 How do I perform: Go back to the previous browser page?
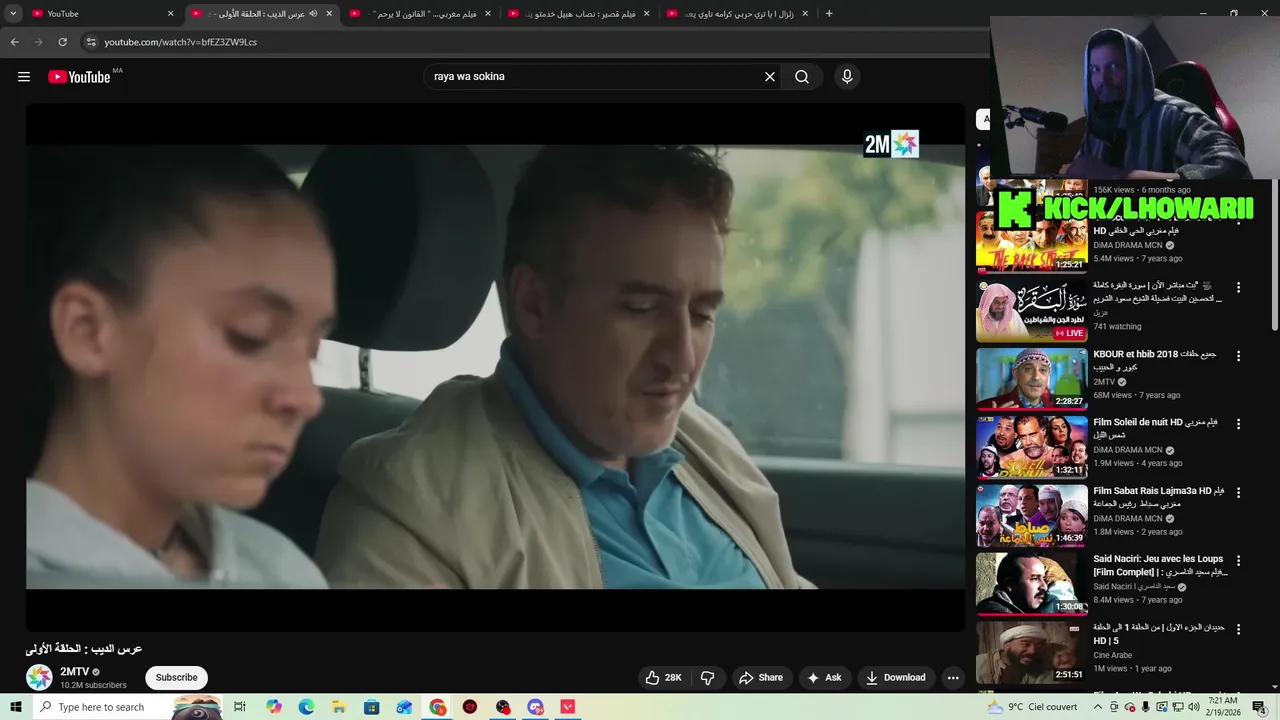pos(14,42)
